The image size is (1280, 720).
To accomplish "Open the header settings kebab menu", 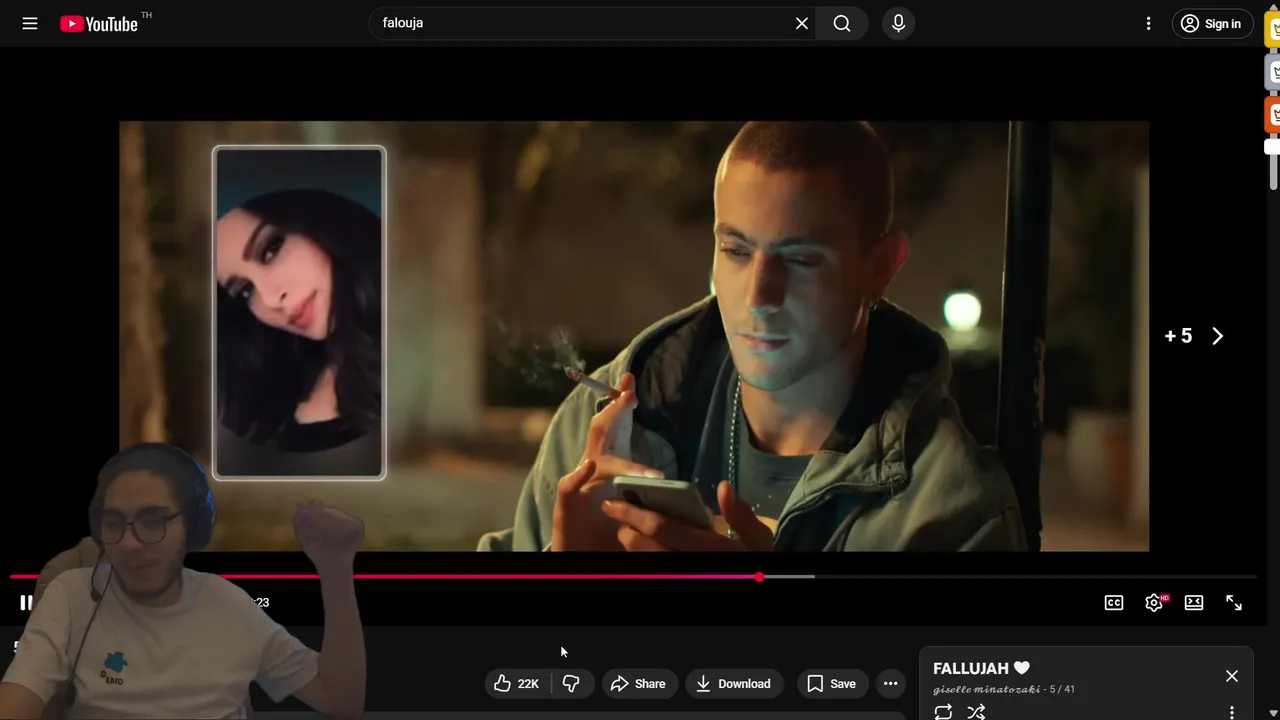I will pyautogui.click(x=1148, y=23).
